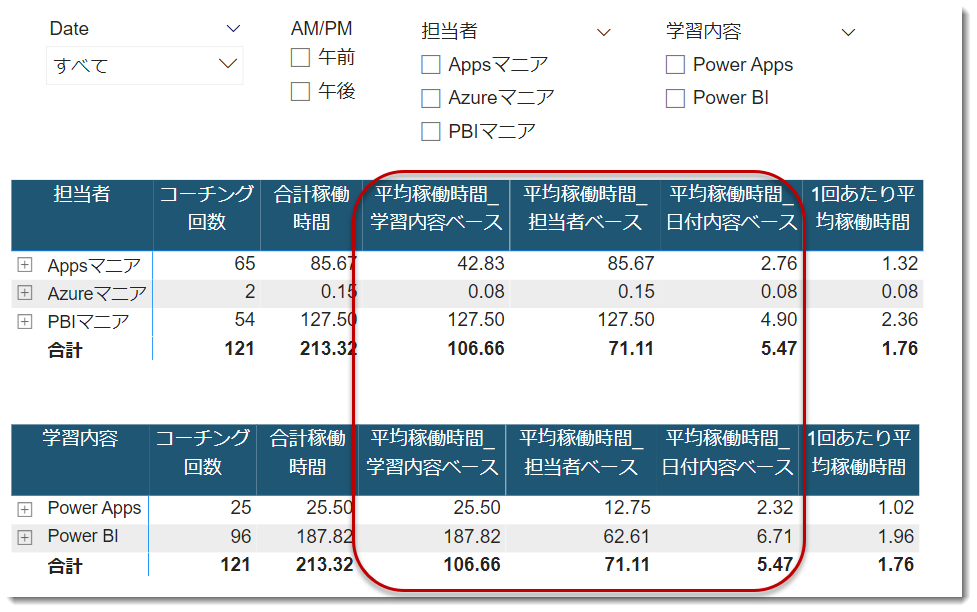Viewport: 977px width, 612px height.
Task: Click top table 平均稼働時間_日付内容ベース header
Action: (732, 216)
